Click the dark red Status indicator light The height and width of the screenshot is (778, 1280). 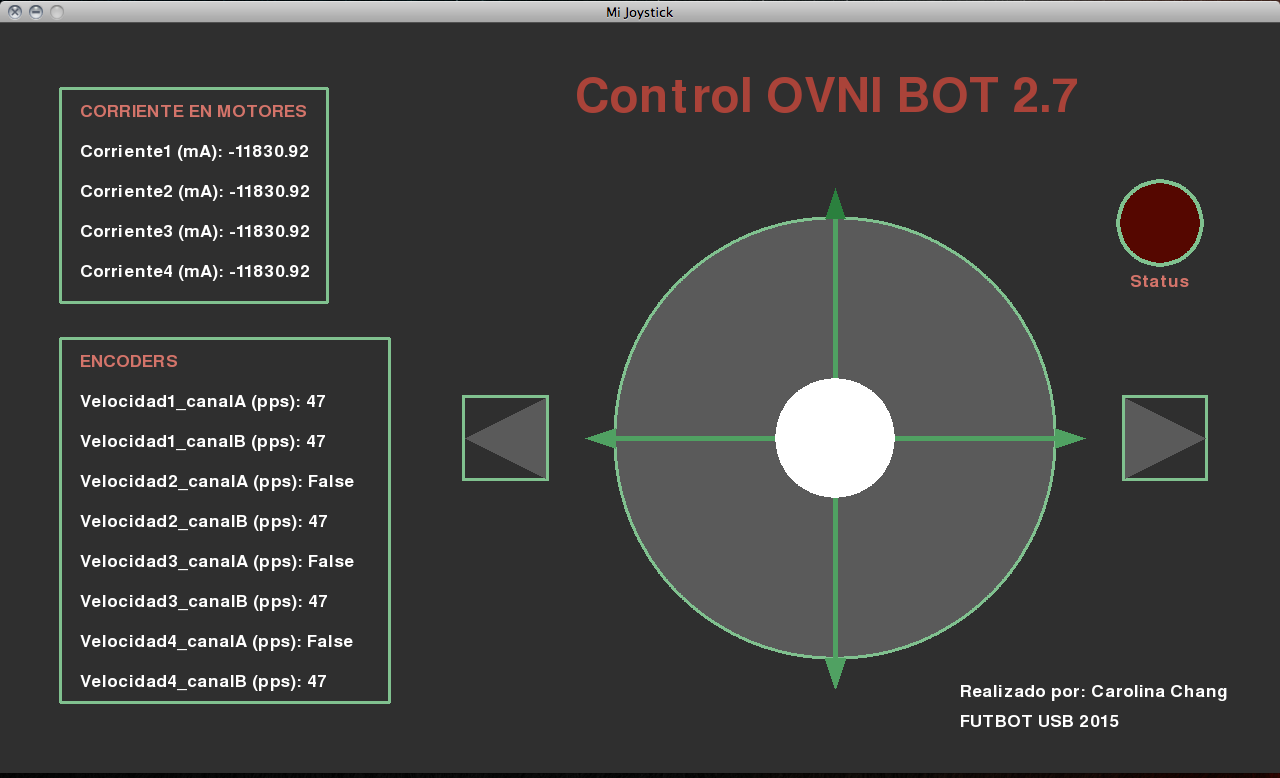(1160, 223)
